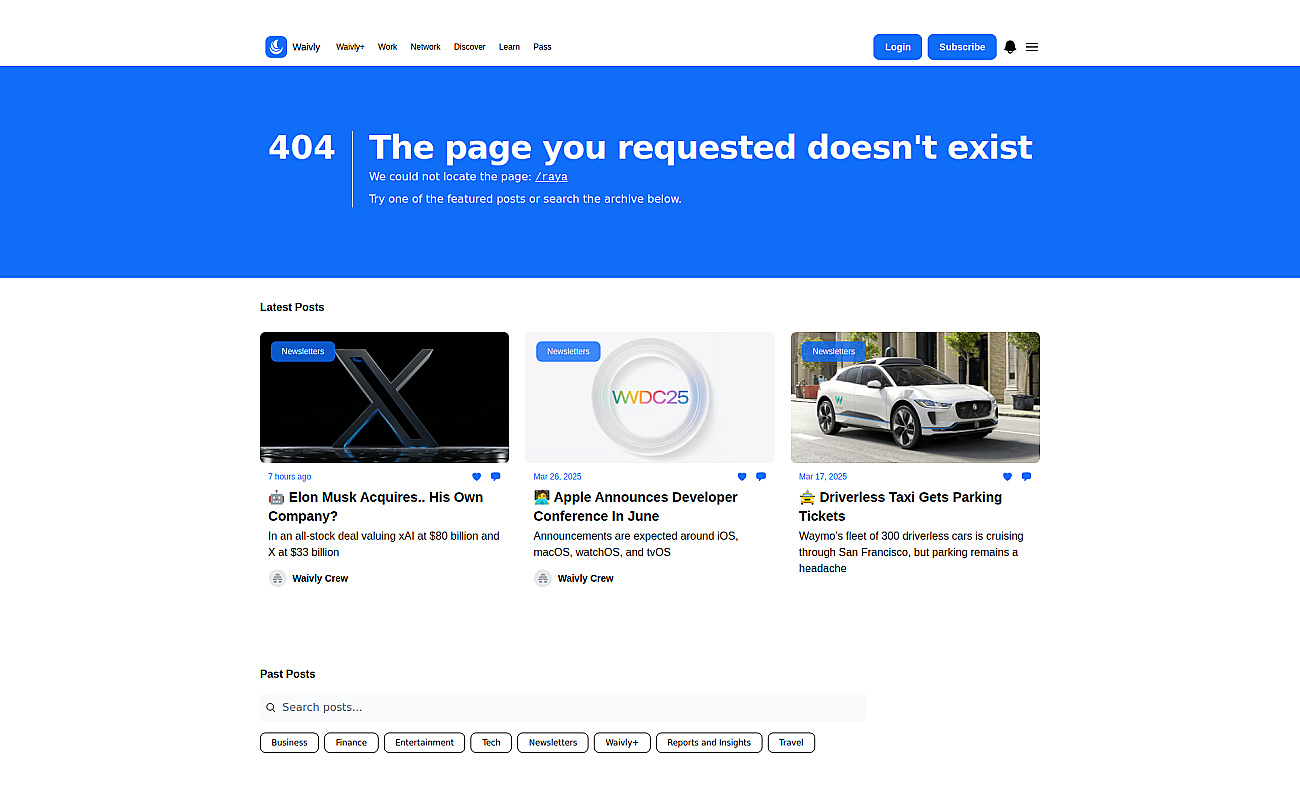Open the Discover nav item
Viewport: 1300px width, 788px height.
pos(469,47)
